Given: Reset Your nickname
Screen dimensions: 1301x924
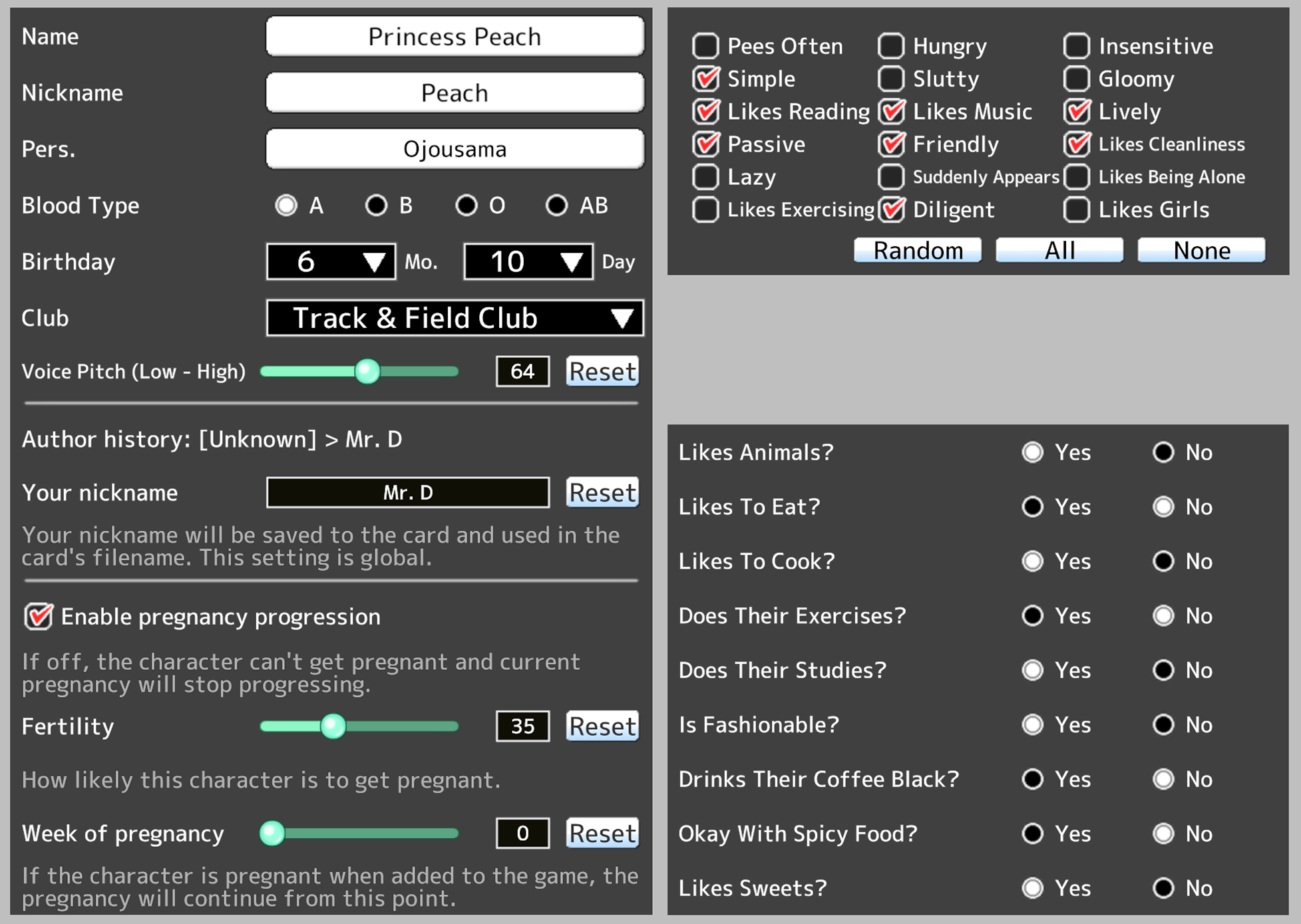Looking at the screenshot, I should [x=602, y=492].
